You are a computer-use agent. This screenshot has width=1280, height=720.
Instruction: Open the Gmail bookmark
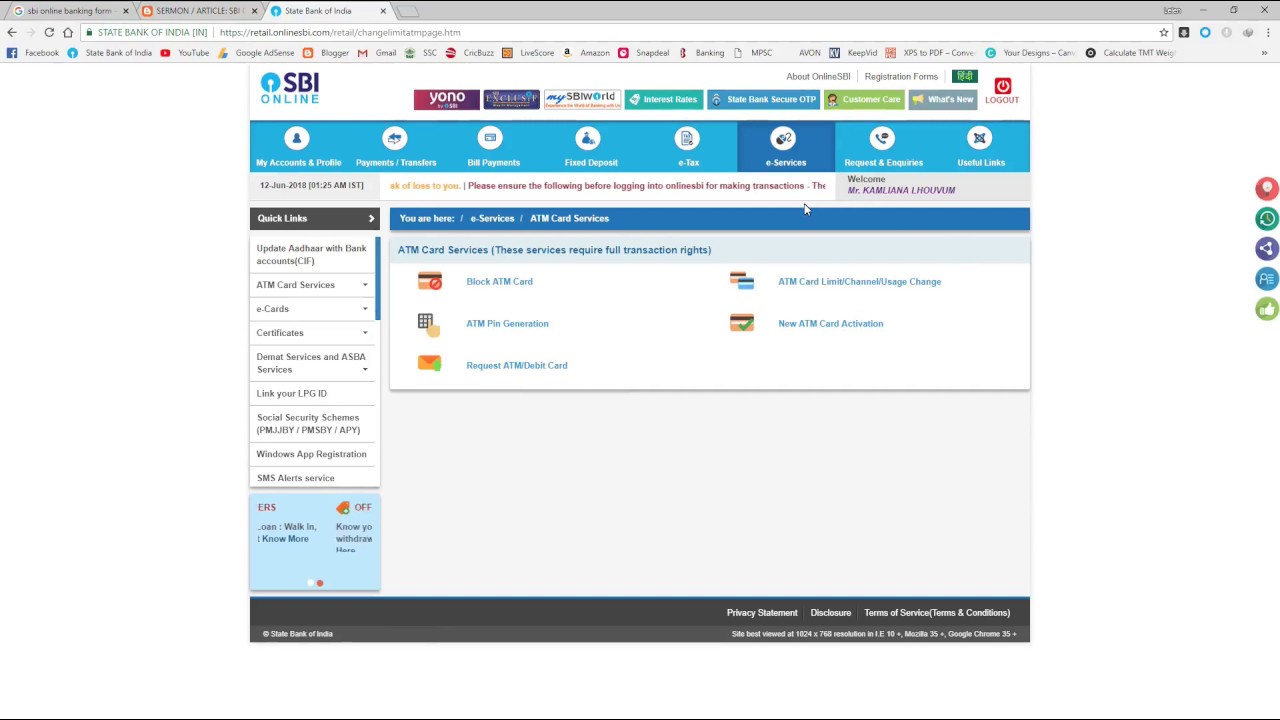(377, 53)
